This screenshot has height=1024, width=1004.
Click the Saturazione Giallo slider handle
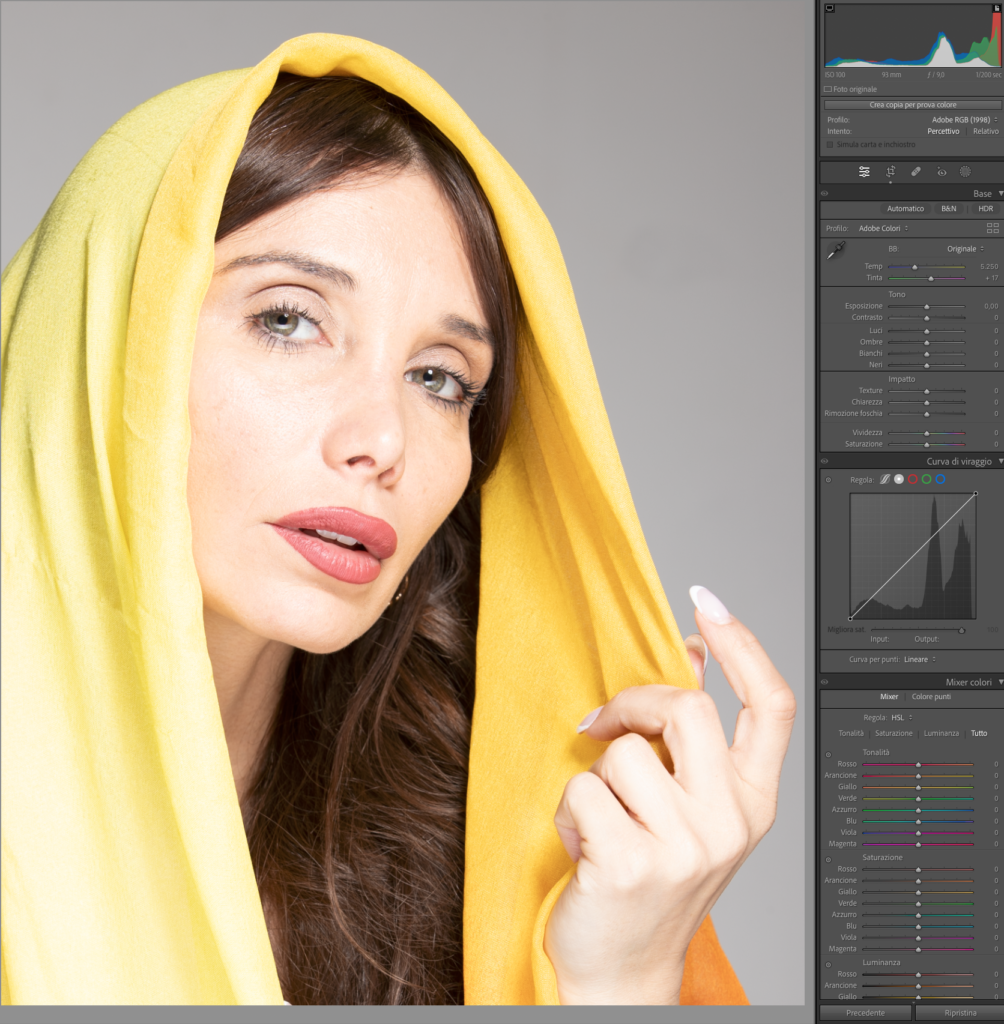tap(918, 893)
